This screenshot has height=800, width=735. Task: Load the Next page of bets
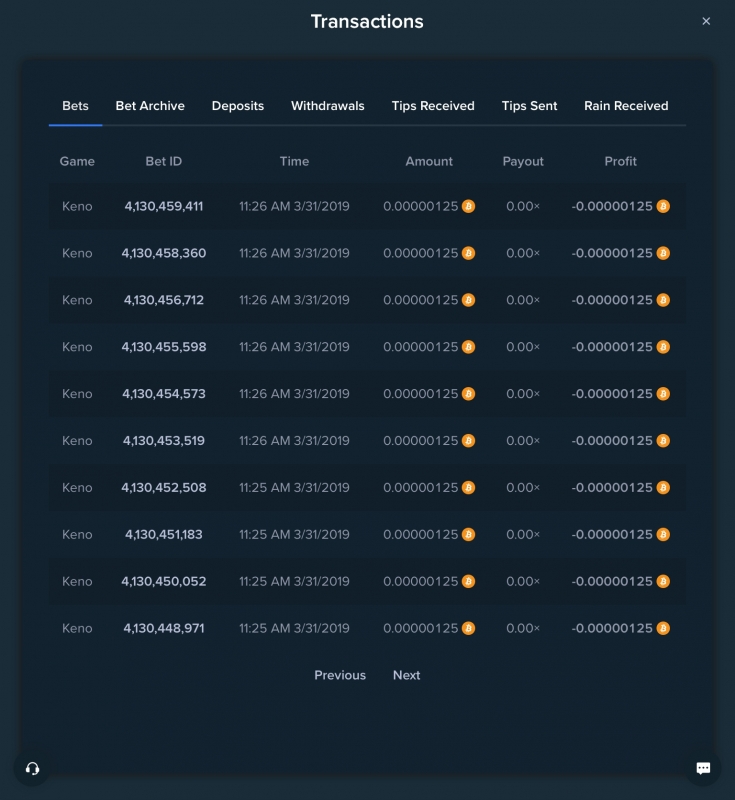point(407,676)
